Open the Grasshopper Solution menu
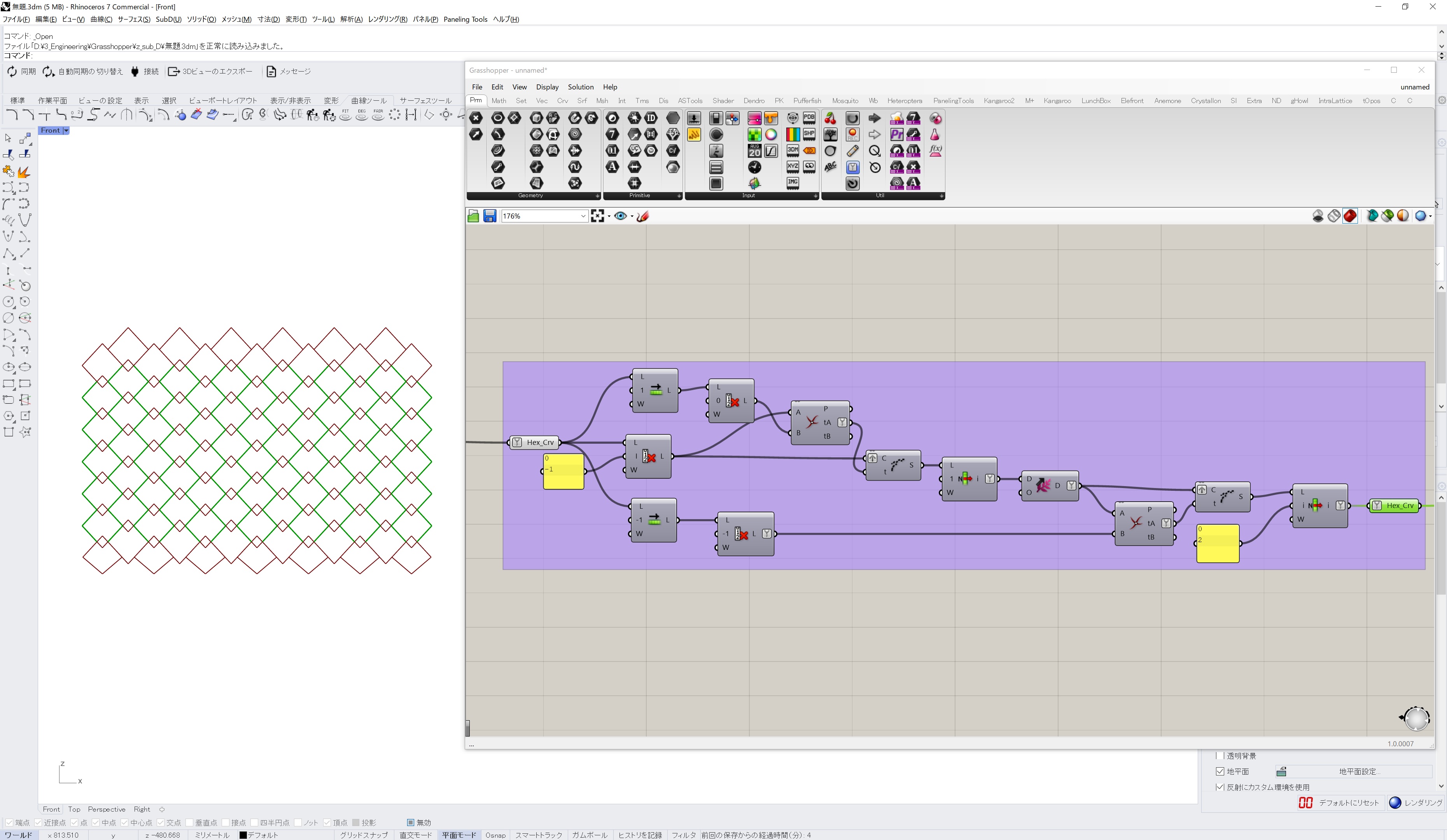Image resolution: width=1447 pixels, height=840 pixels. pos(580,87)
